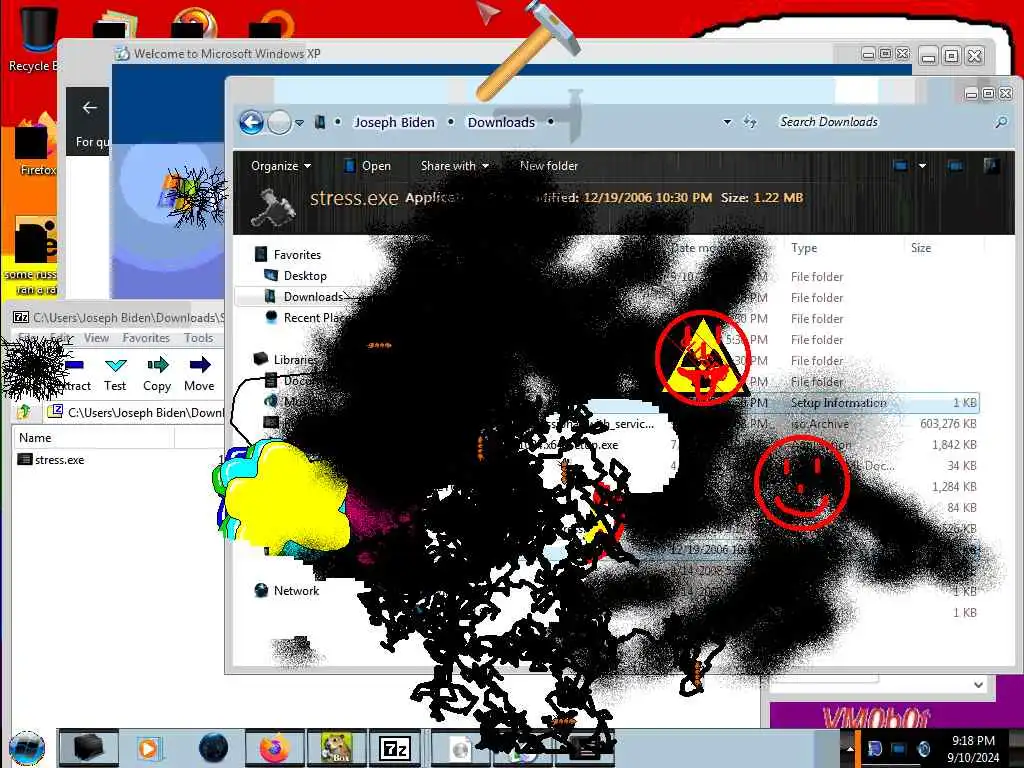Open the Share with dropdown
Screen dimensions: 1024x768
455,166
